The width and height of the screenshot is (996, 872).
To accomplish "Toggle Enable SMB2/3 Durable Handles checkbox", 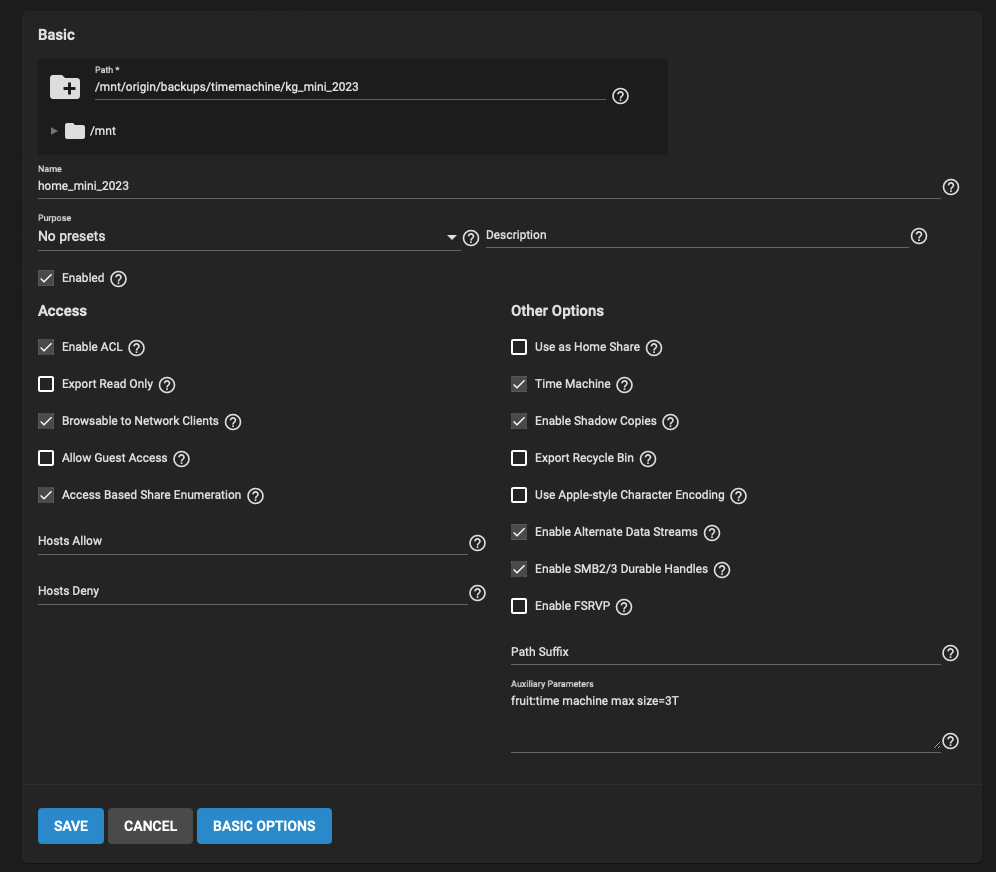I will [x=519, y=568].
